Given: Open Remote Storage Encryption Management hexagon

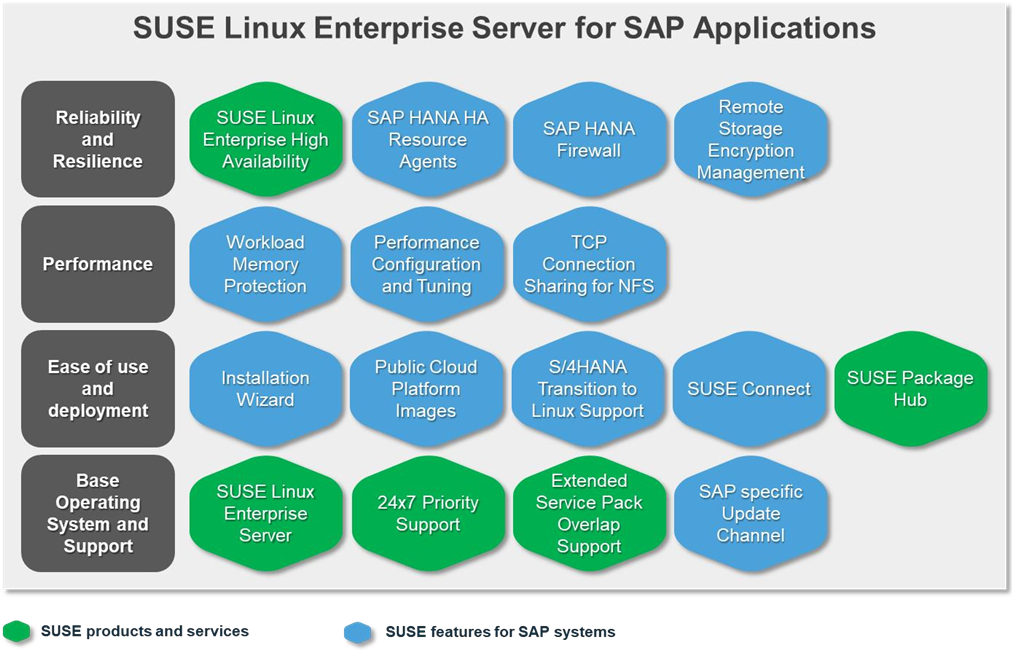Looking at the screenshot, I should (750, 139).
